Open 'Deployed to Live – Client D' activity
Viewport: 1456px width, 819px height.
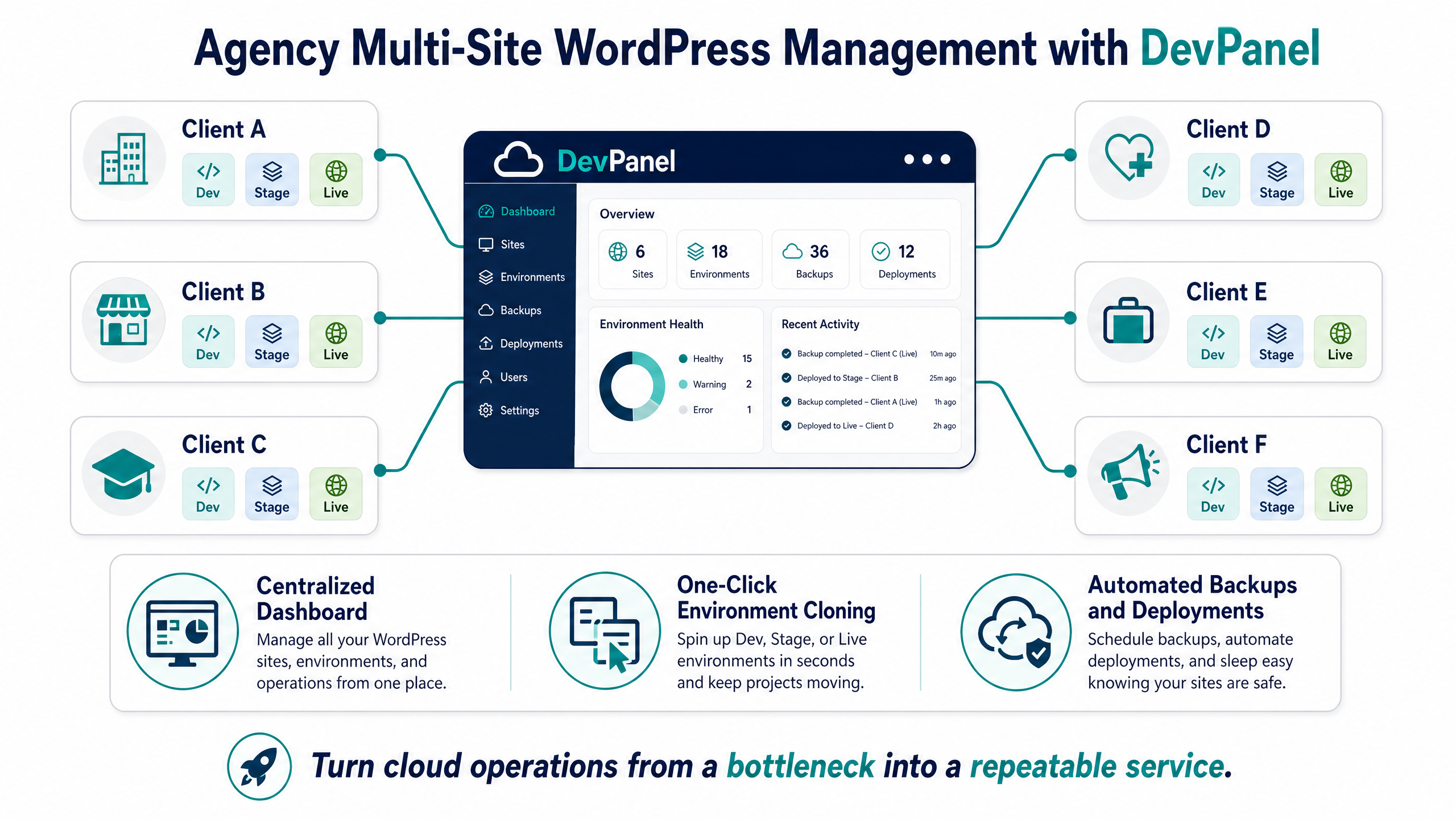pyautogui.click(x=868, y=426)
